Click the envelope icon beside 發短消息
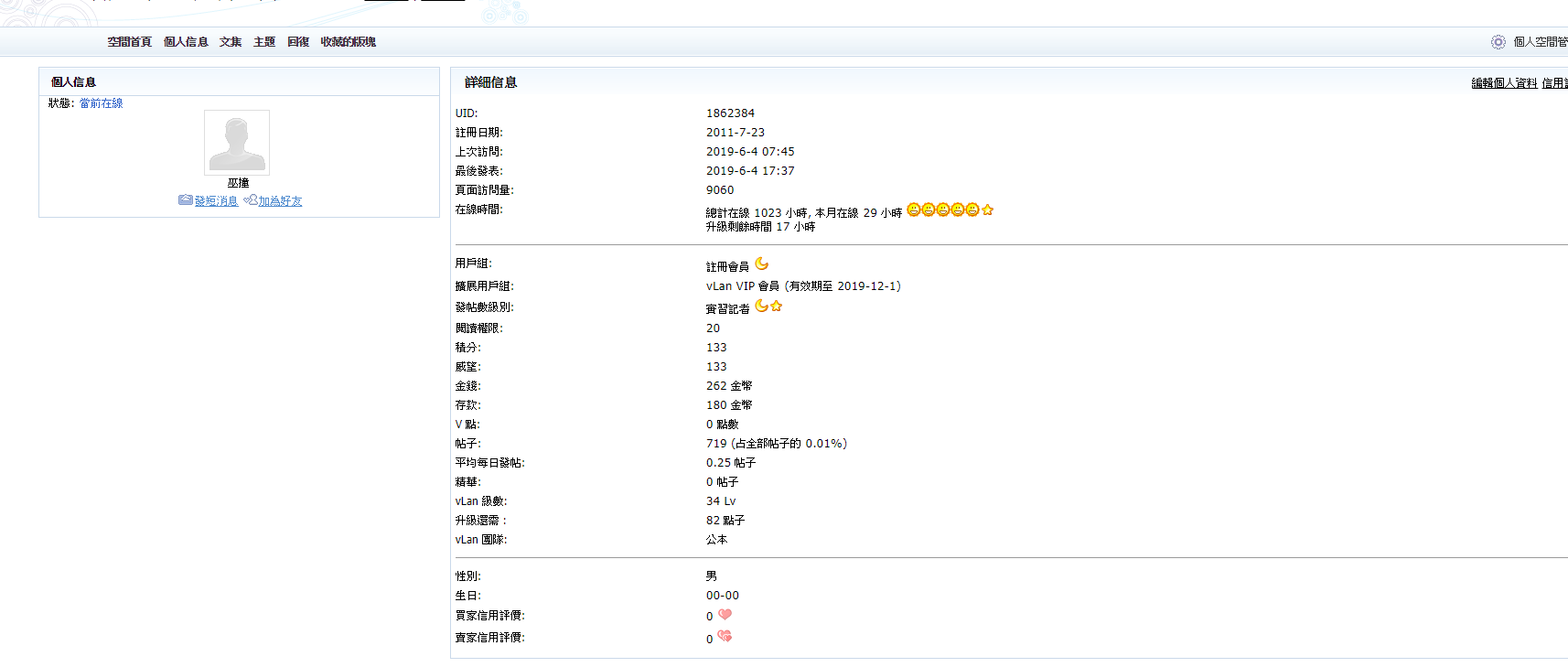This screenshot has height=667, width=1568. (x=185, y=200)
